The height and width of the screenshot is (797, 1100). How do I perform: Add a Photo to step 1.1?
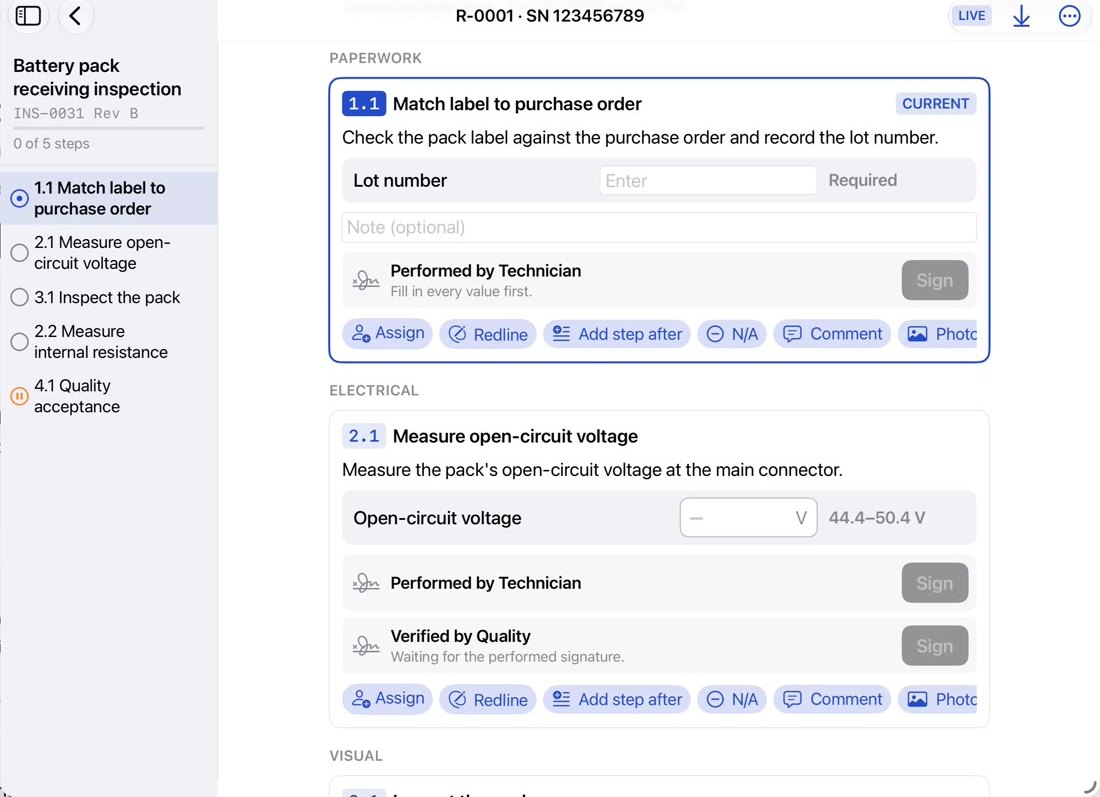(938, 334)
